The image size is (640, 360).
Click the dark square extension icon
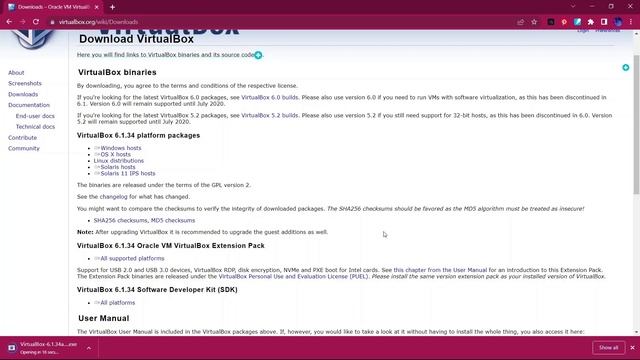point(551,22)
